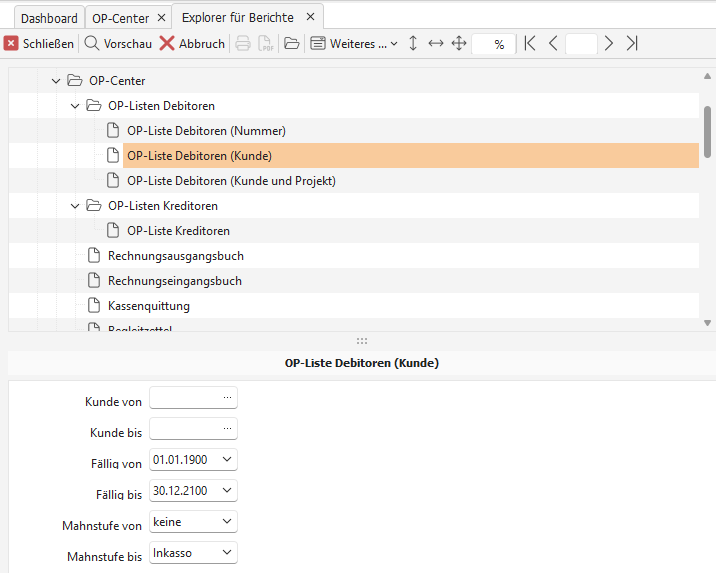Go to last page icon

(x=632, y=43)
